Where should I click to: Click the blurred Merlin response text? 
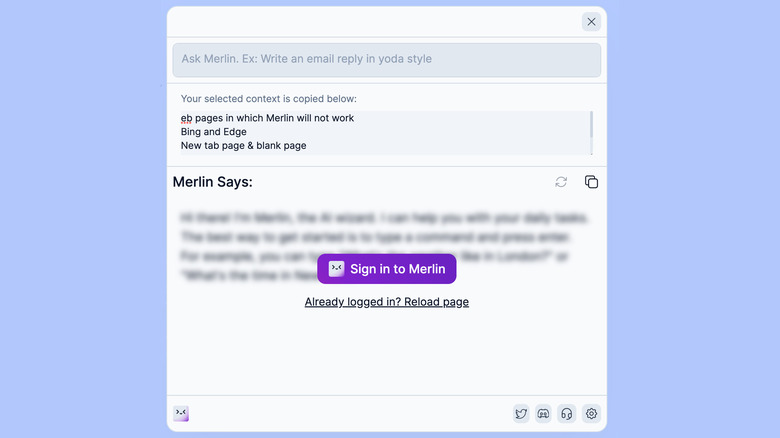pos(386,225)
